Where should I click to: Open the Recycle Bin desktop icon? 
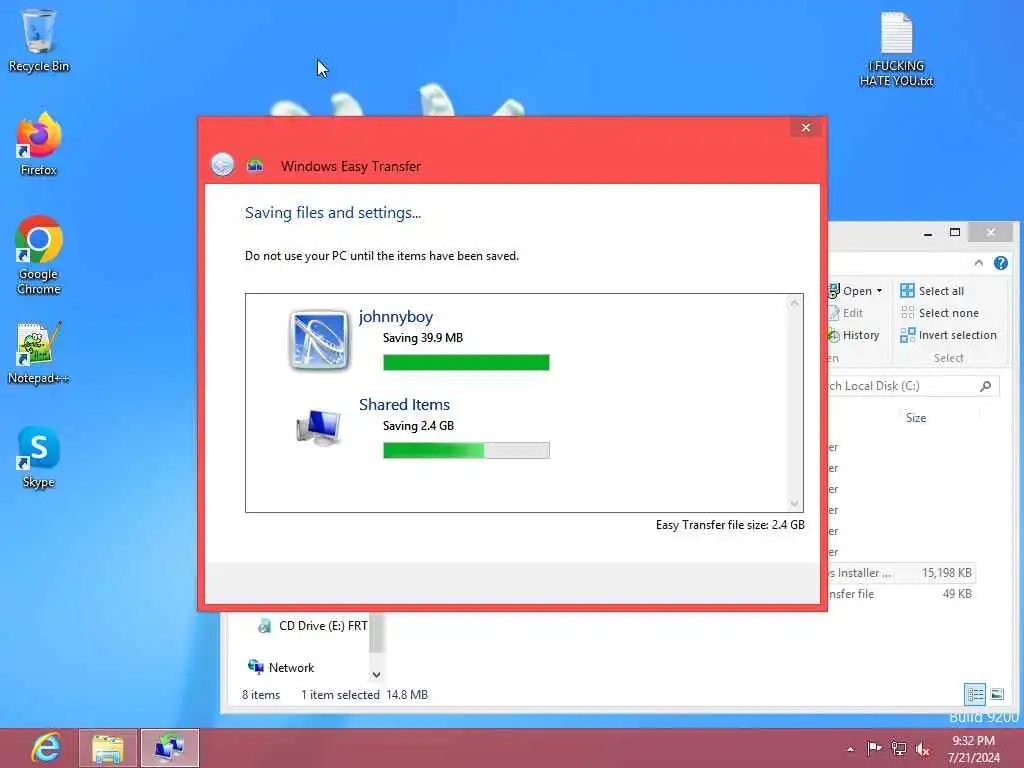tap(39, 40)
